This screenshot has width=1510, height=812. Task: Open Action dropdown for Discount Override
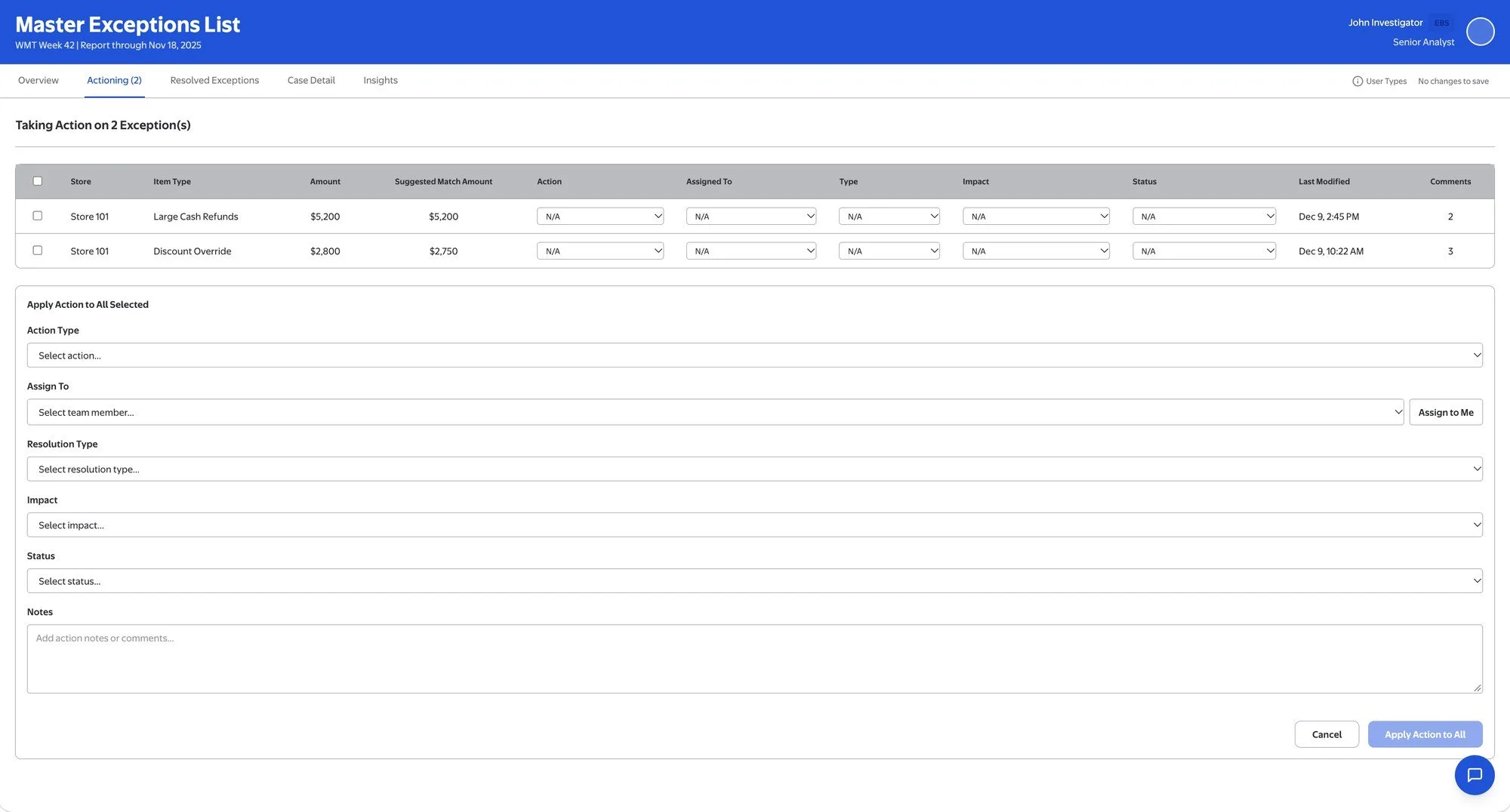pos(600,251)
